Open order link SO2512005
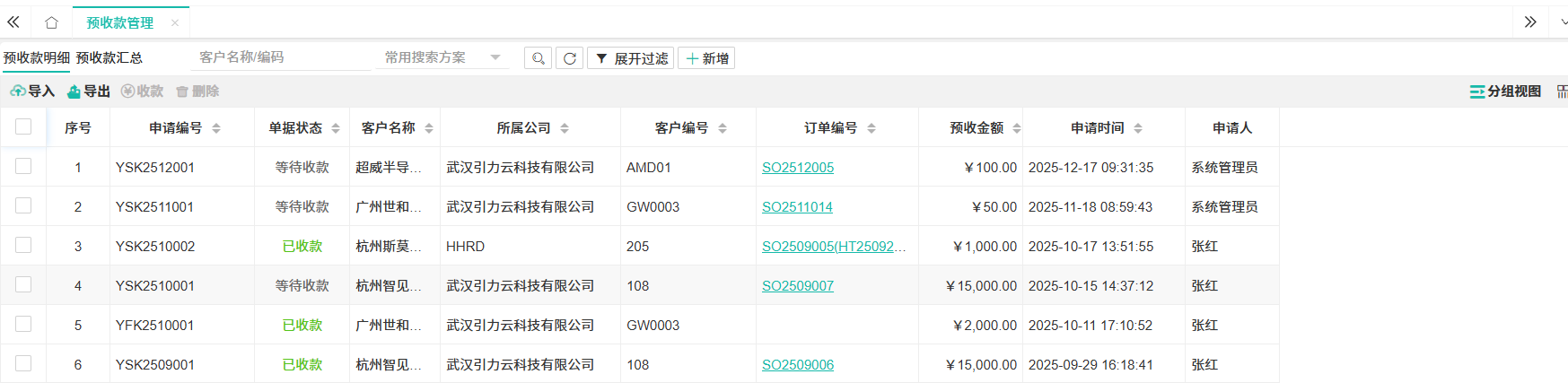1568x383 pixels. point(798,167)
